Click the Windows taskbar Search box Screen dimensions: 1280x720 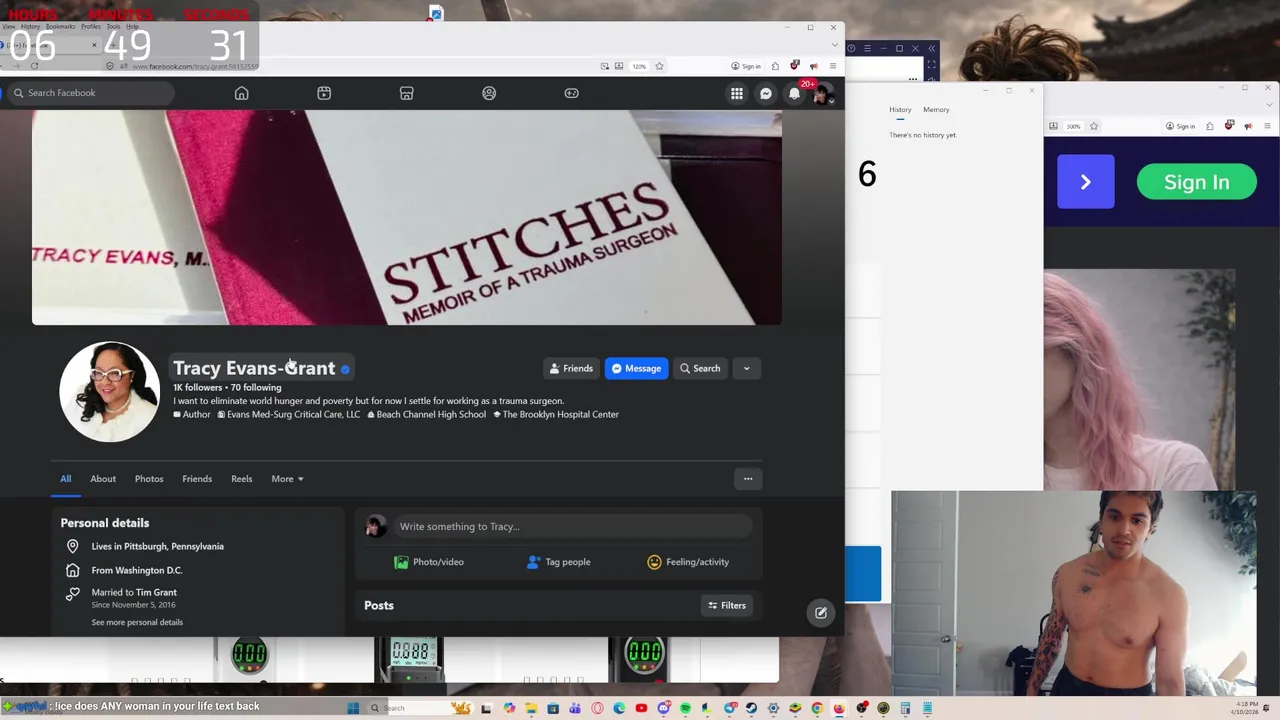pyautogui.click(x=420, y=708)
